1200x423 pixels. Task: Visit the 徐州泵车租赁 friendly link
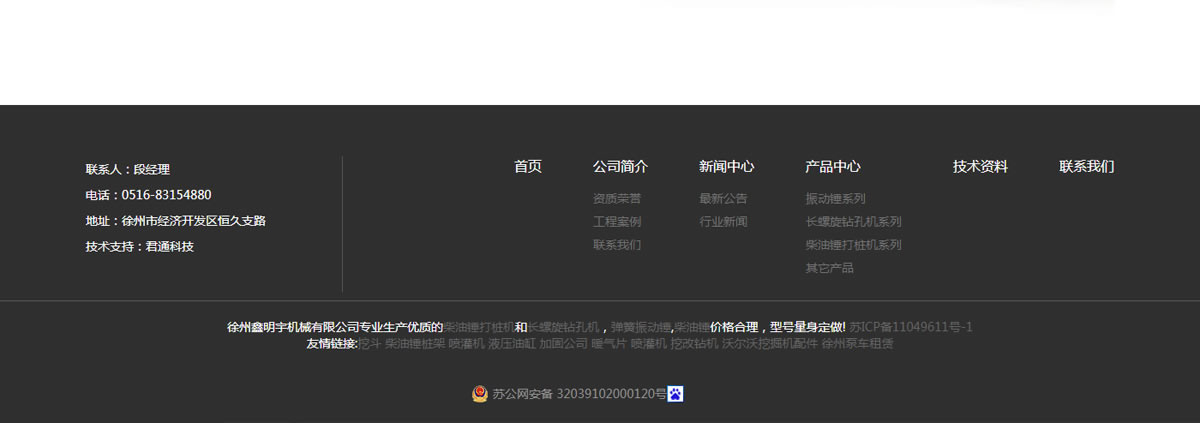[857, 344]
